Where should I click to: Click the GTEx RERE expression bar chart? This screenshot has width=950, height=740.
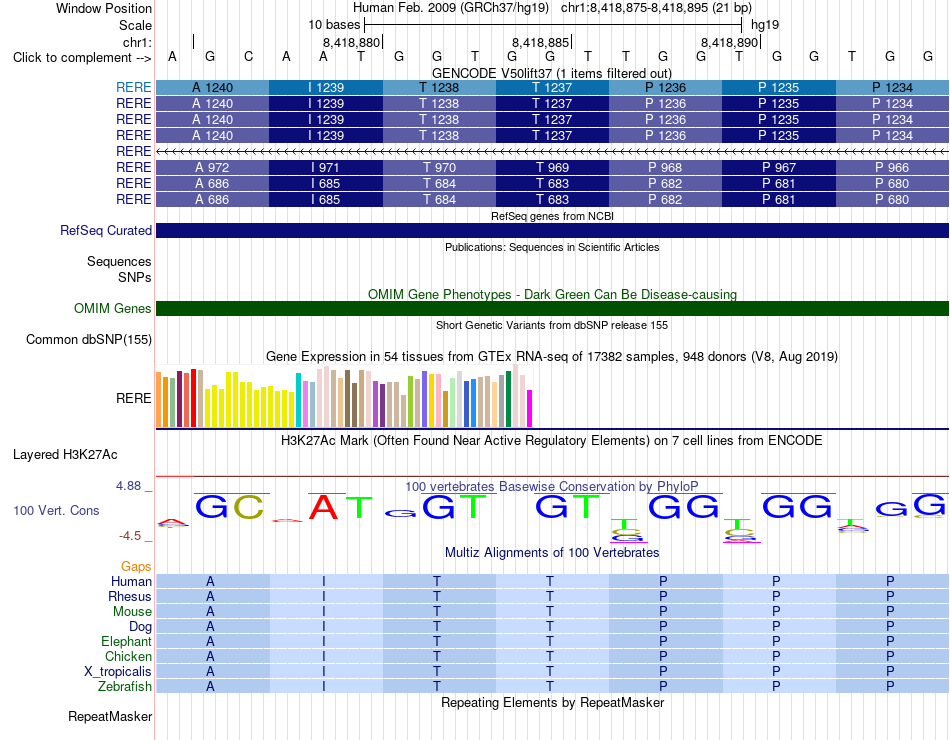[x=344, y=396]
